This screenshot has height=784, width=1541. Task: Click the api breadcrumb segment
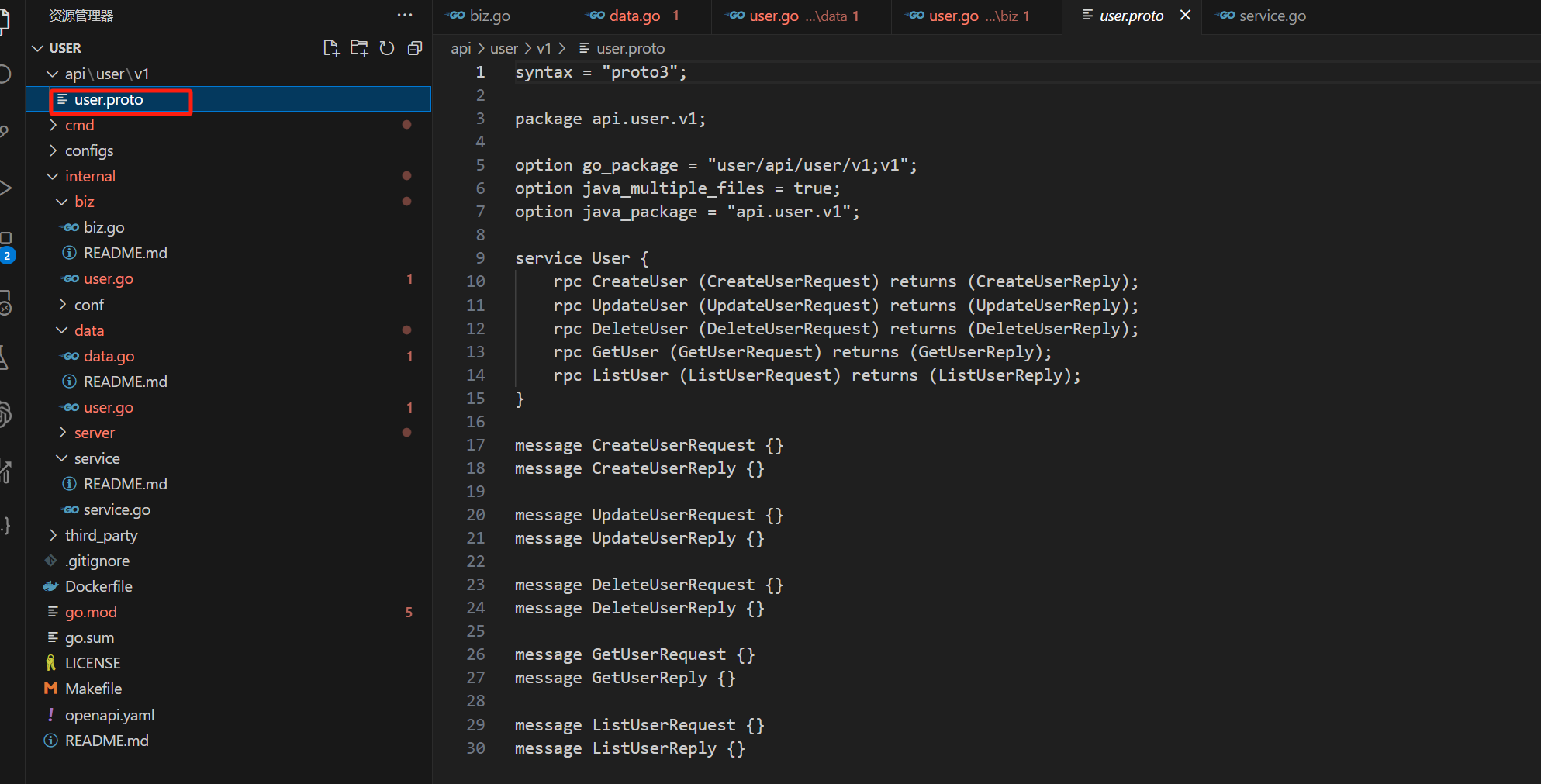click(461, 48)
